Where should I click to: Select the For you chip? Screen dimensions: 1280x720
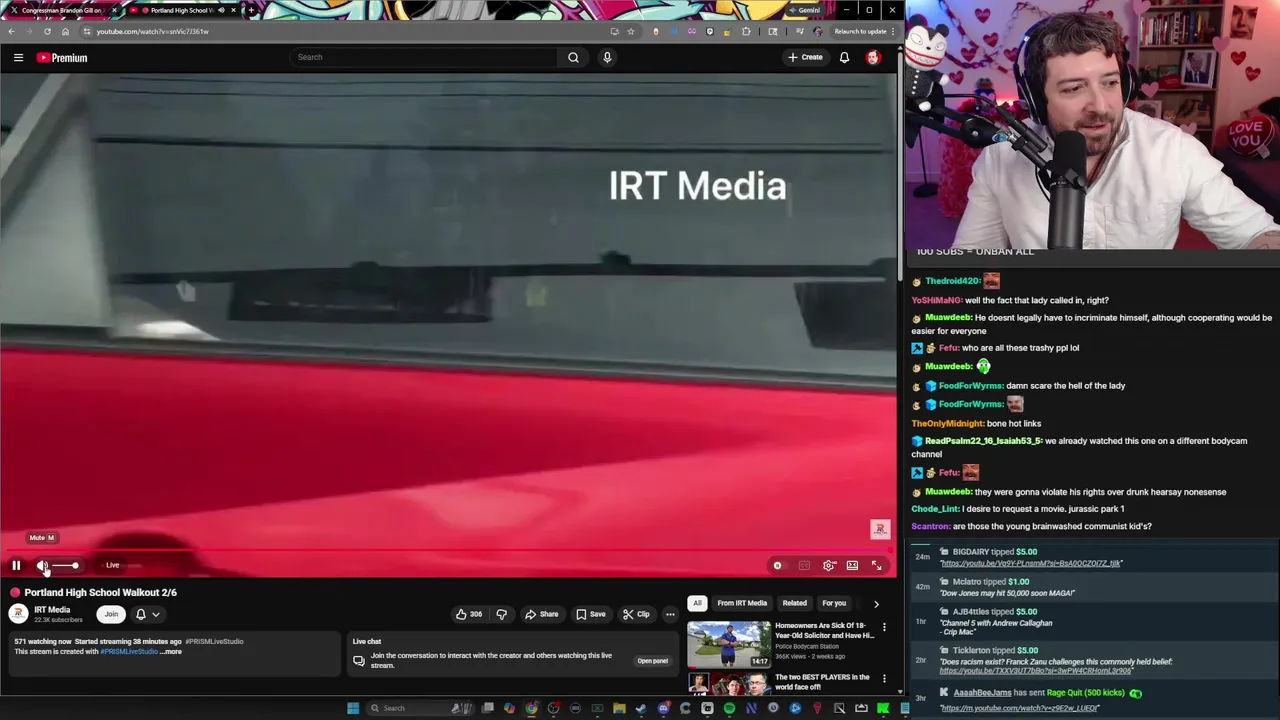coord(834,603)
